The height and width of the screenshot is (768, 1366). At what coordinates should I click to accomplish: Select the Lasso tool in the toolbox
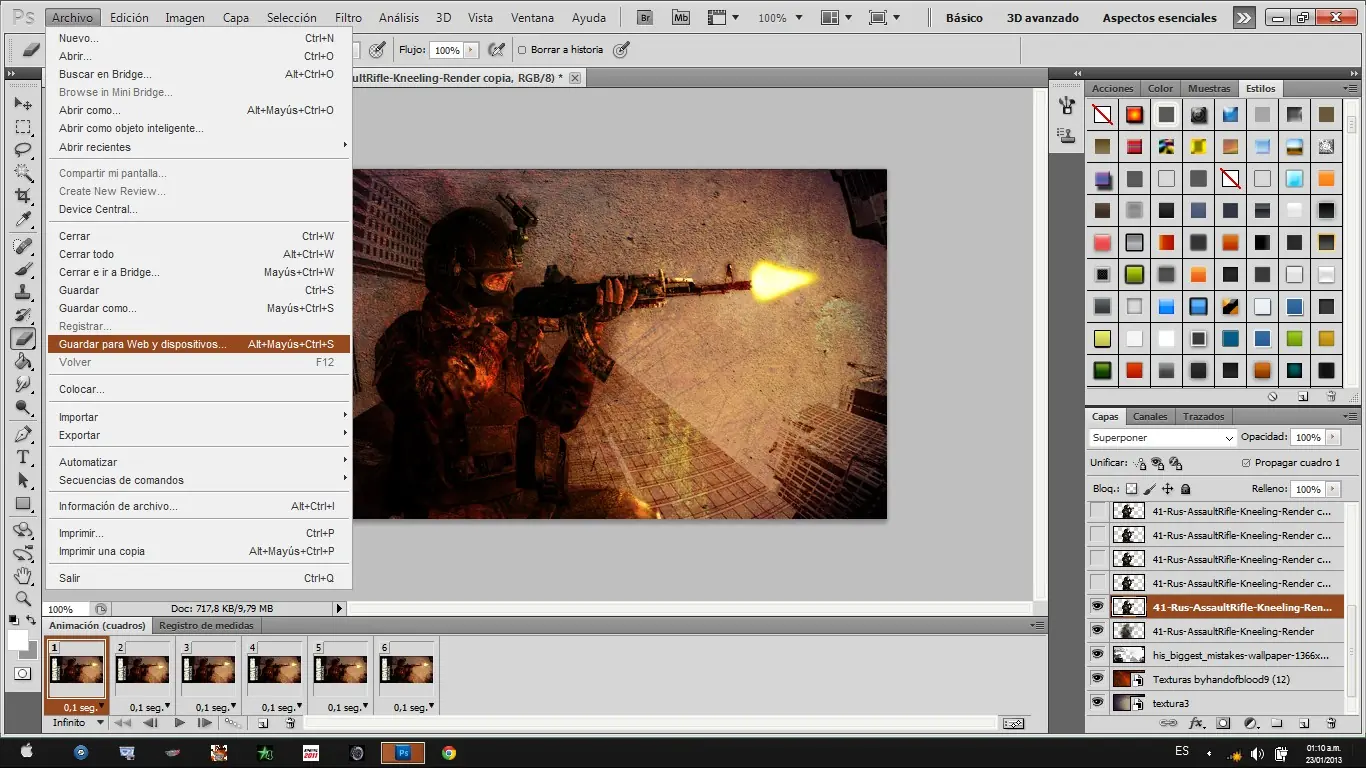pyautogui.click(x=23, y=150)
